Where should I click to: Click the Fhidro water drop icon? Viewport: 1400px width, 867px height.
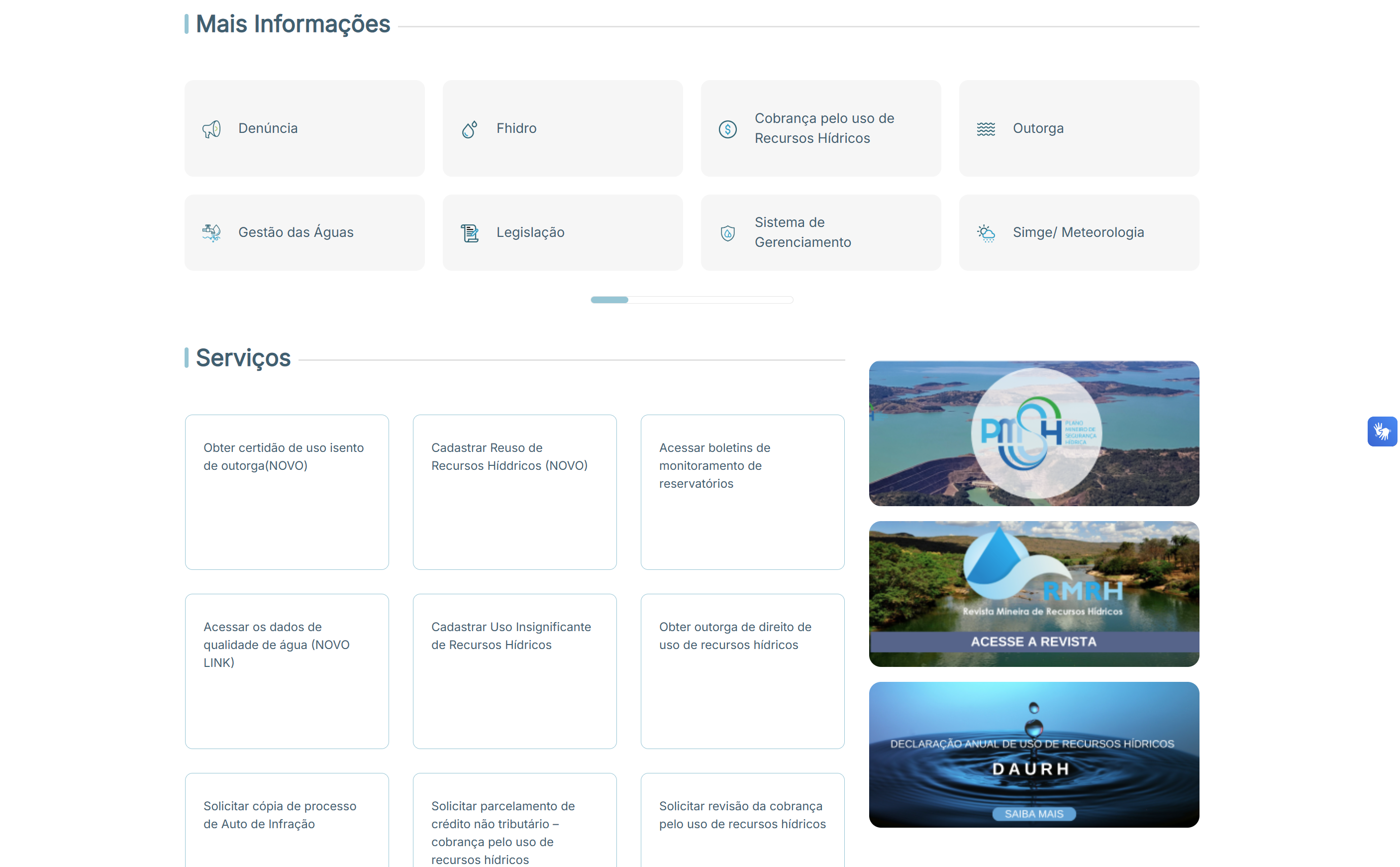point(469,129)
